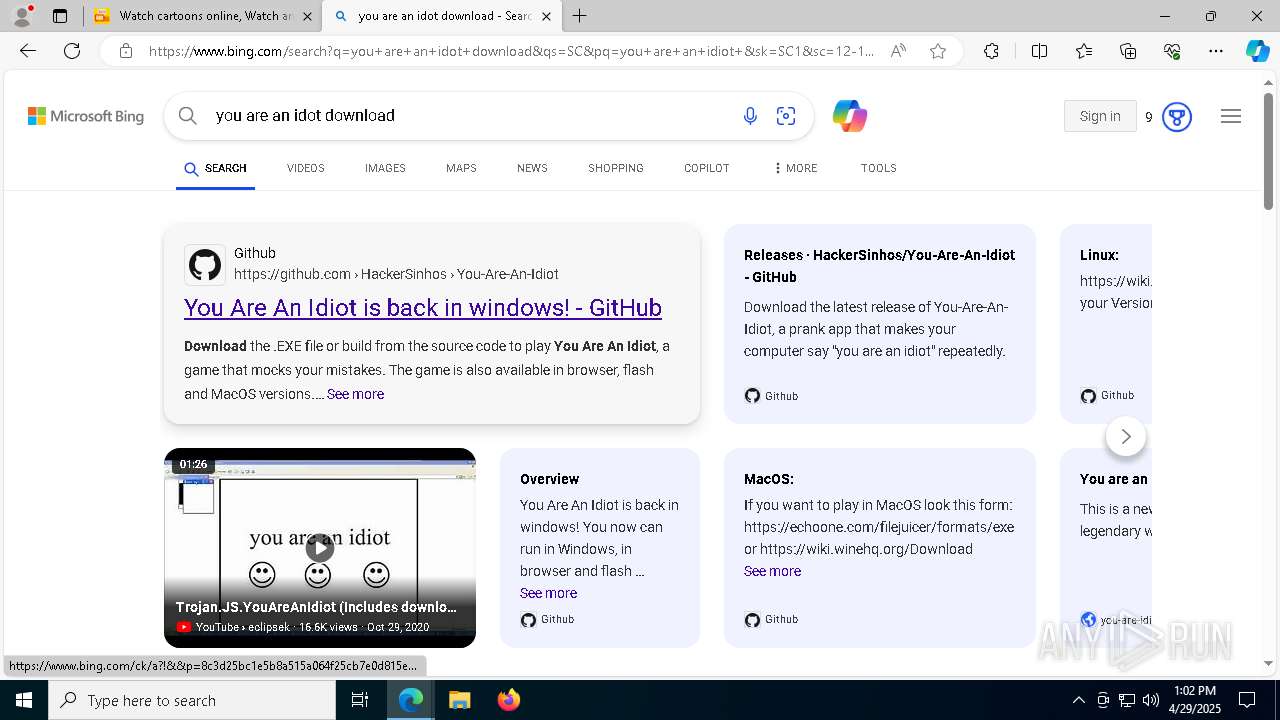This screenshot has width=1280, height=720.
Task: Switch to MAPS search tab
Action: coord(461,168)
